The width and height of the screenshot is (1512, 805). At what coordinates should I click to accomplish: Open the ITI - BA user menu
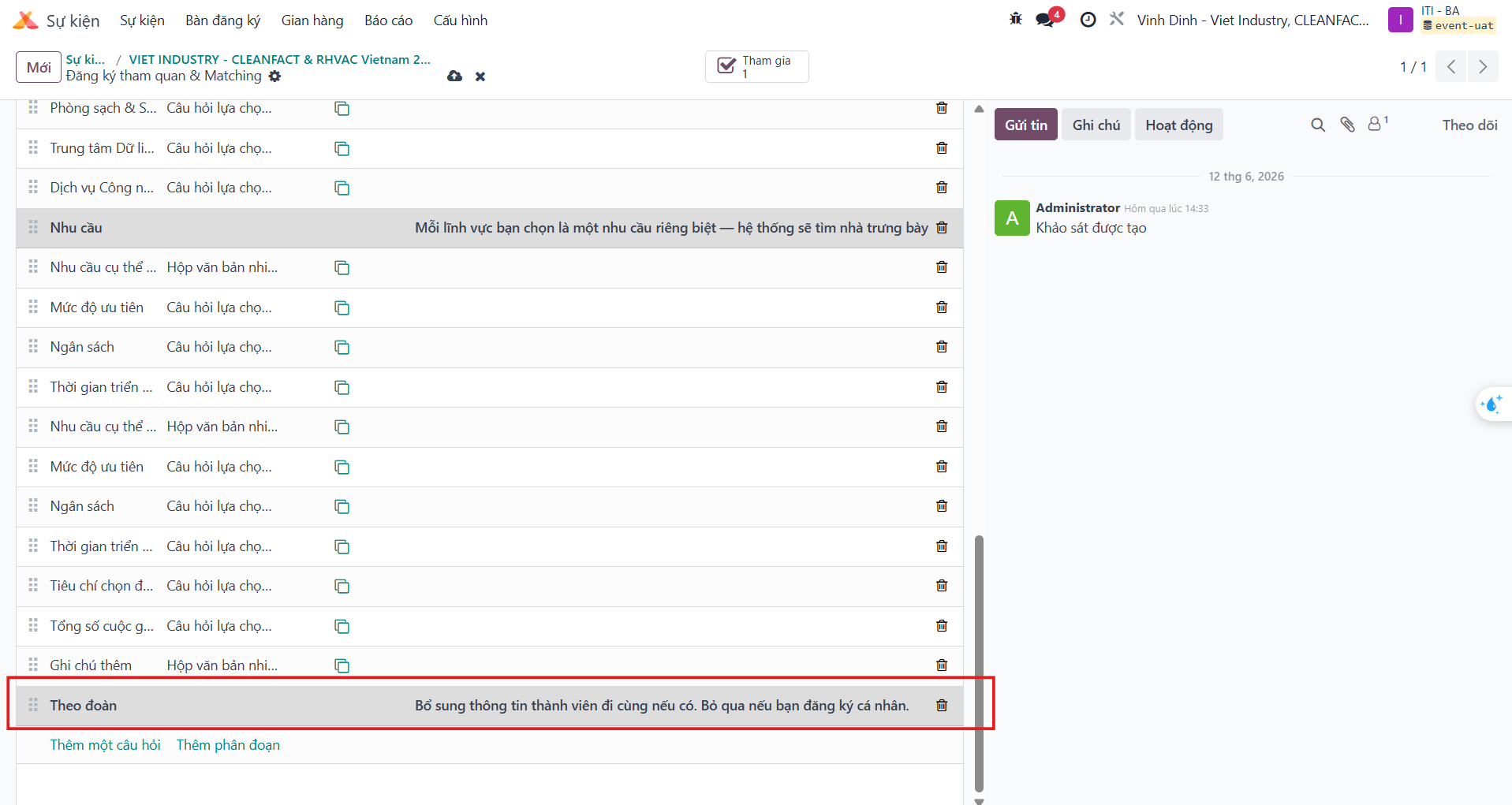tap(1443, 19)
